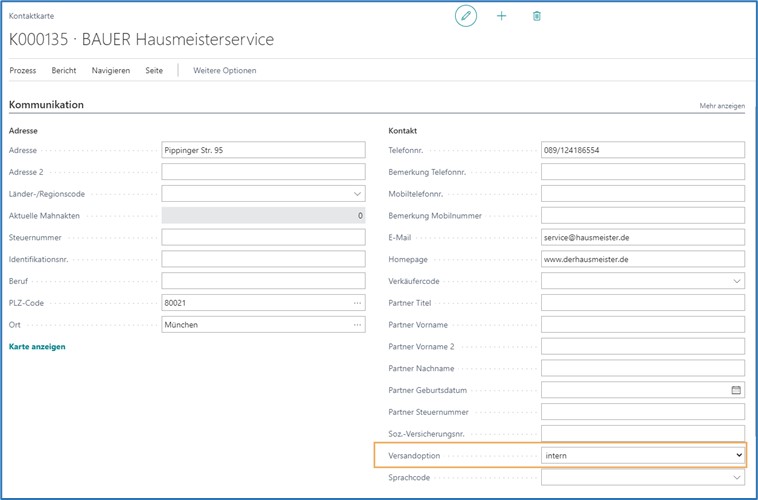Click the E-Mail field with service@hausmeister.de
Screen dimensions: 758x500
[642, 238]
